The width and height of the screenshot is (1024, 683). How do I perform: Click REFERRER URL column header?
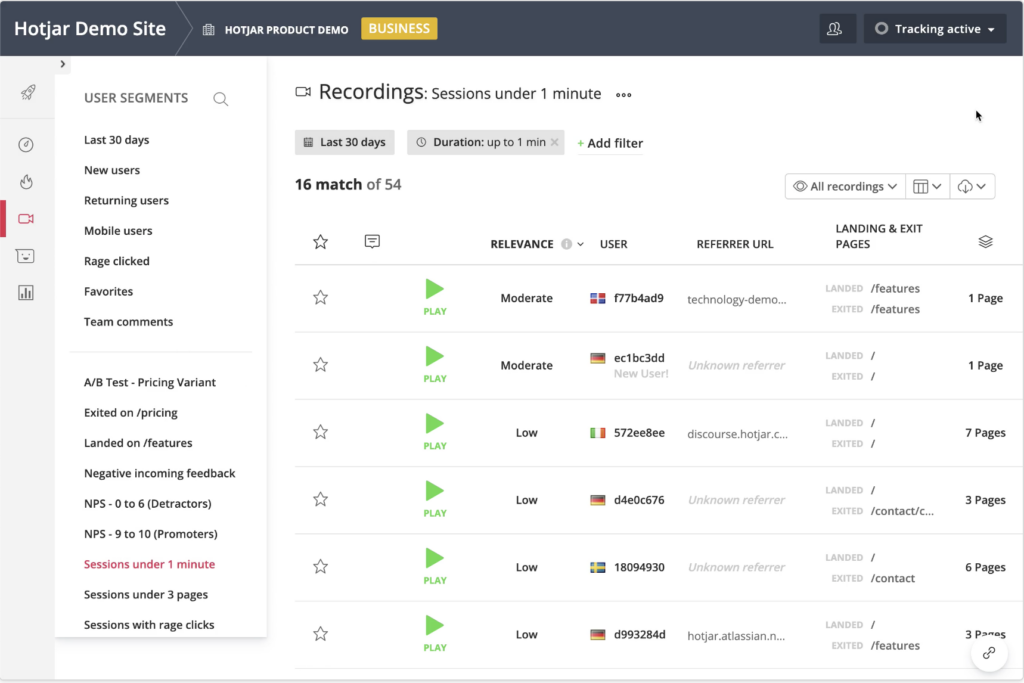735,244
